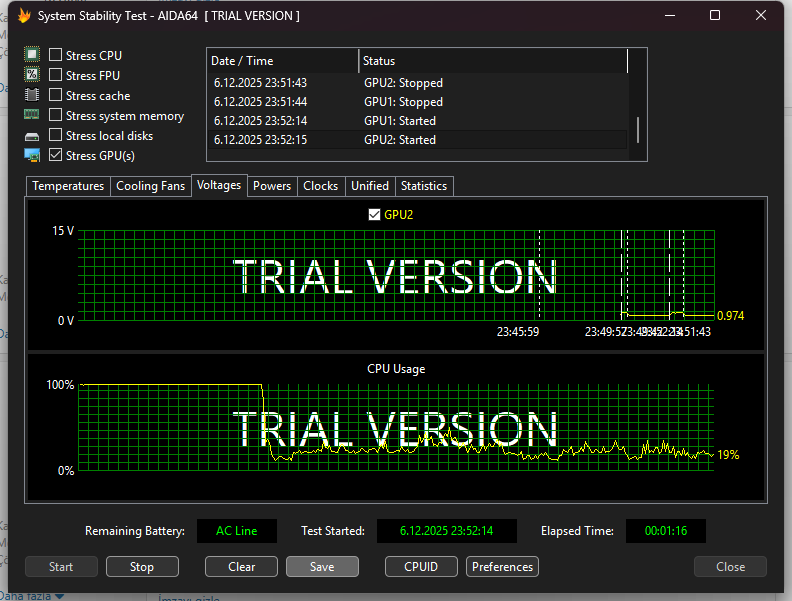Switch to the Temperatures tab

pyautogui.click(x=68, y=186)
